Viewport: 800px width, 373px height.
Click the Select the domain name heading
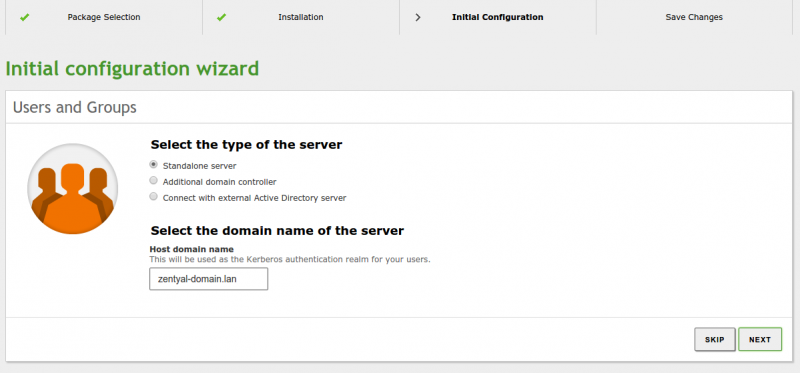[x=277, y=231]
